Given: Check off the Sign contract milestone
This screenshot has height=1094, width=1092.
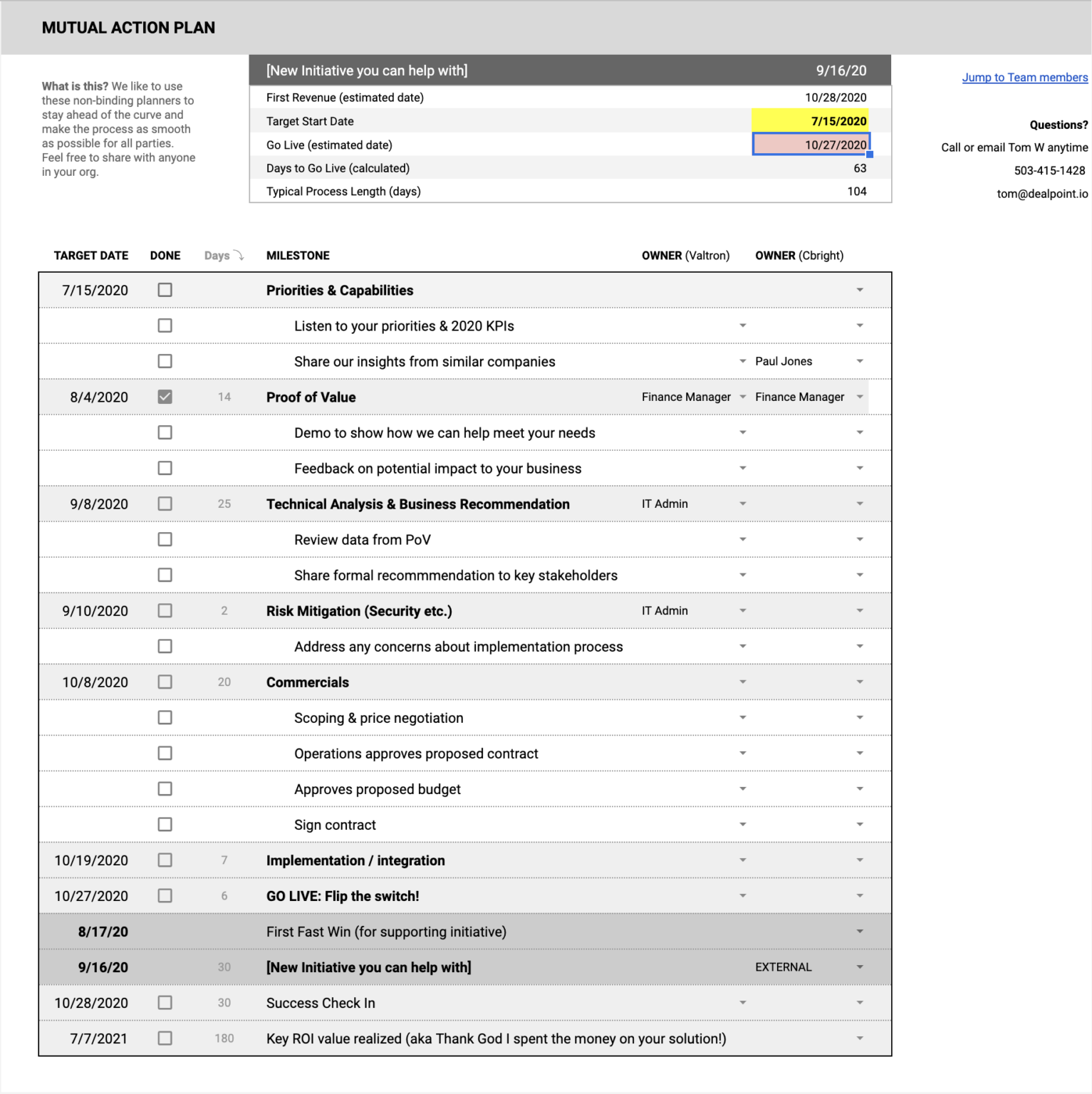Looking at the screenshot, I should [165, 824].
